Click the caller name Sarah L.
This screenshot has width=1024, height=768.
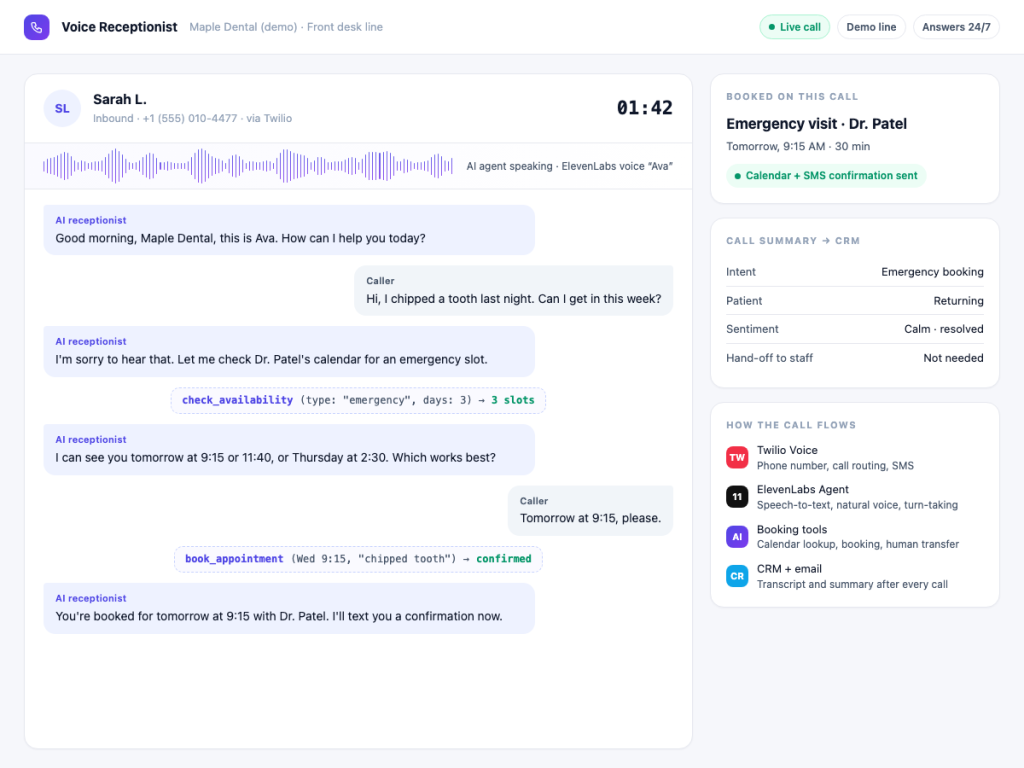pyautogui.click(x=120, y=99)
